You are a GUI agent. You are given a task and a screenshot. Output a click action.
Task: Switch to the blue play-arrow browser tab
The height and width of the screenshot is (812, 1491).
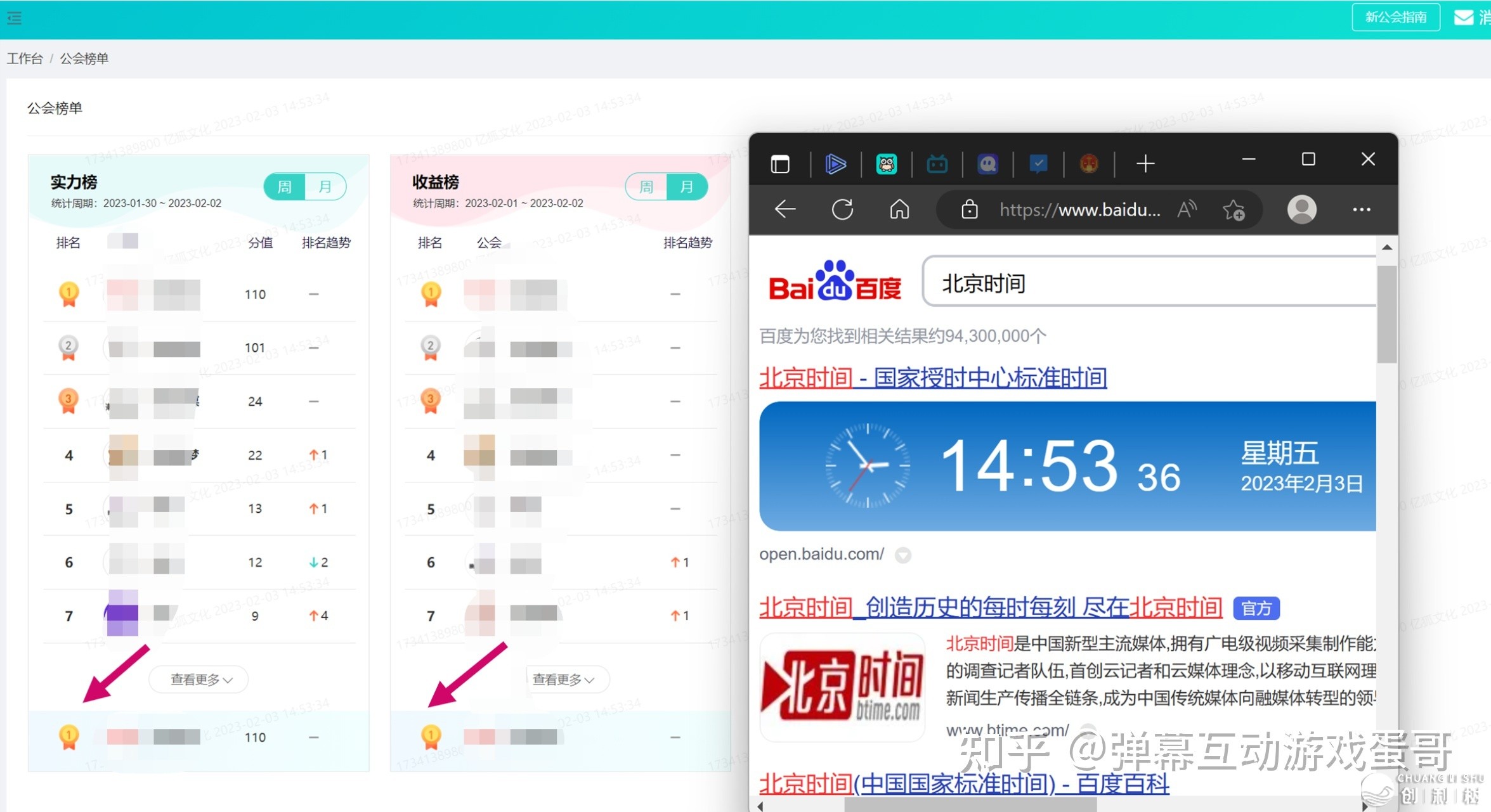point(836,164)
